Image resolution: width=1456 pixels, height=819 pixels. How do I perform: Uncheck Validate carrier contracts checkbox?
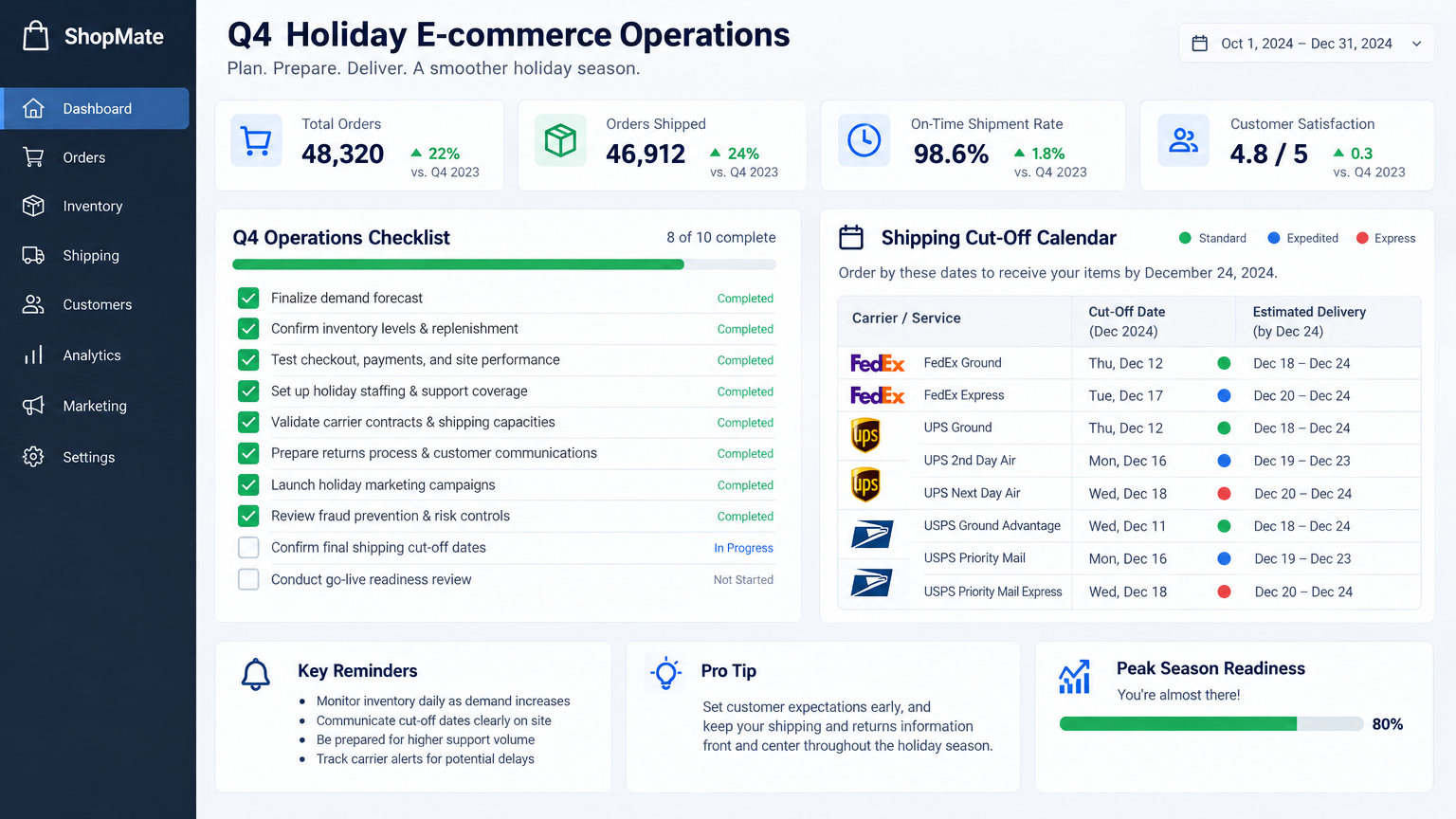tap(248, 423)
